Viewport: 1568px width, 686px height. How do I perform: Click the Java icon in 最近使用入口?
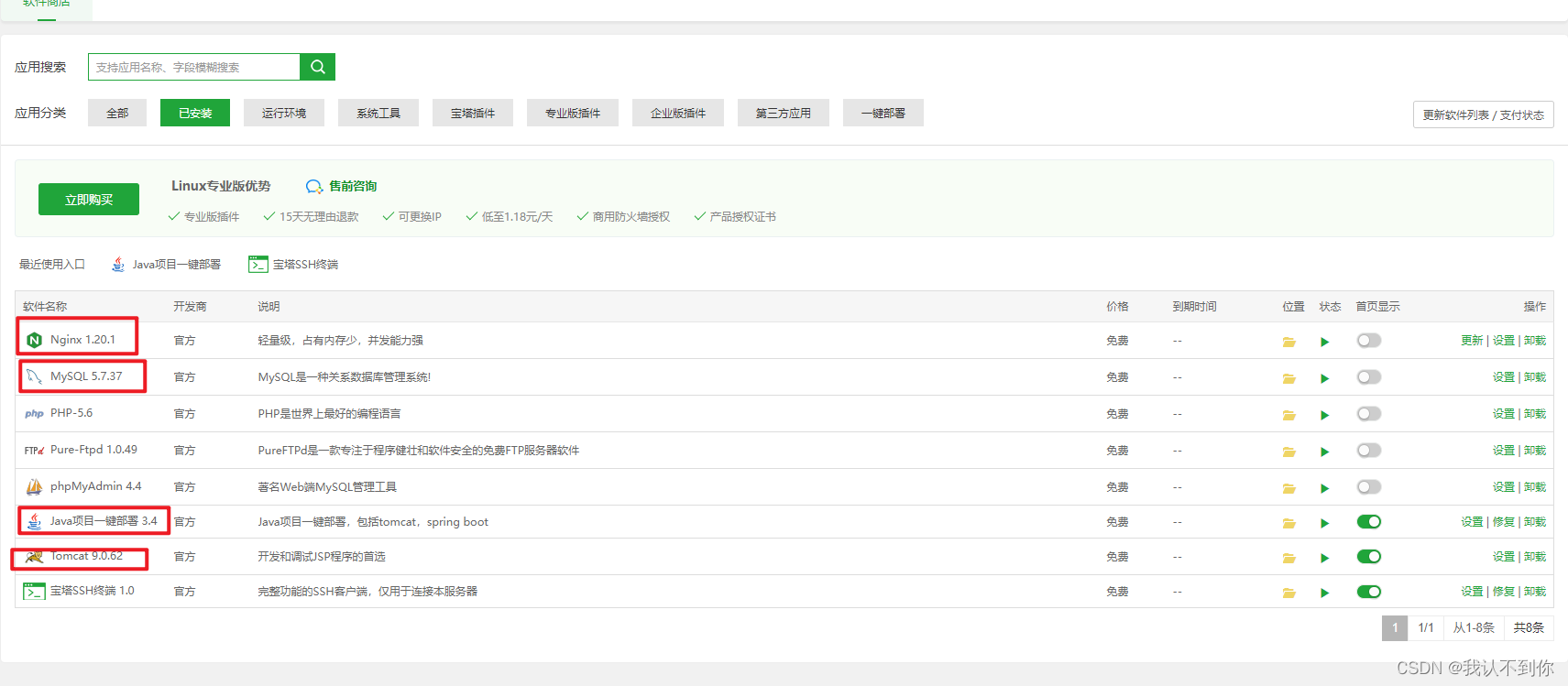pos(118,264)
